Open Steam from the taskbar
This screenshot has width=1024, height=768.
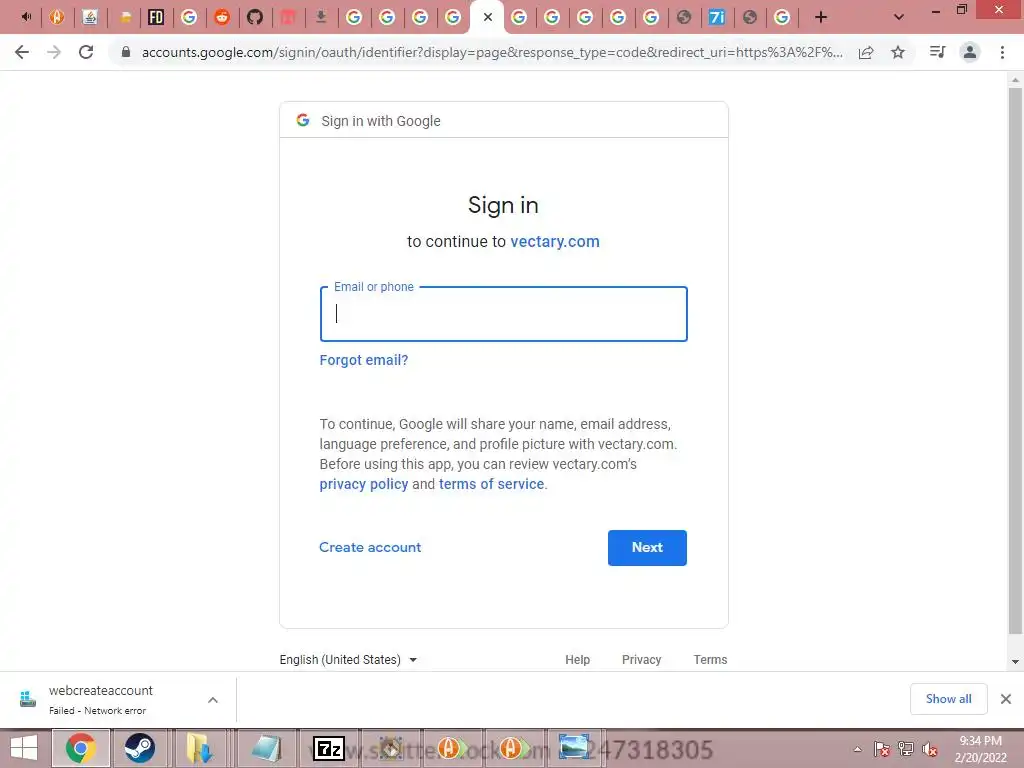click(140, 748)
